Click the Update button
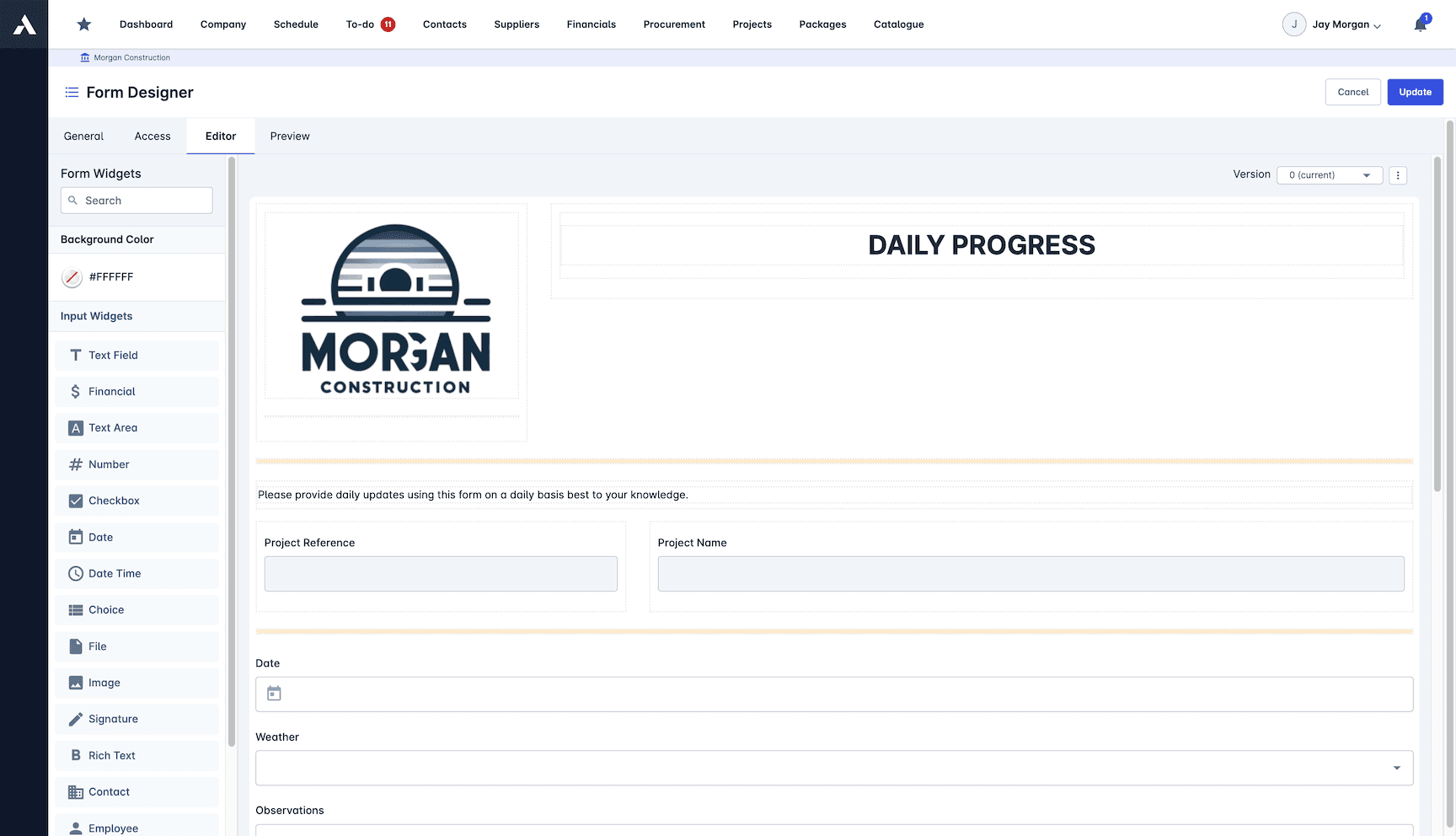The image size is (1456, 836). pyautogui.click(x=1415, y=92)
